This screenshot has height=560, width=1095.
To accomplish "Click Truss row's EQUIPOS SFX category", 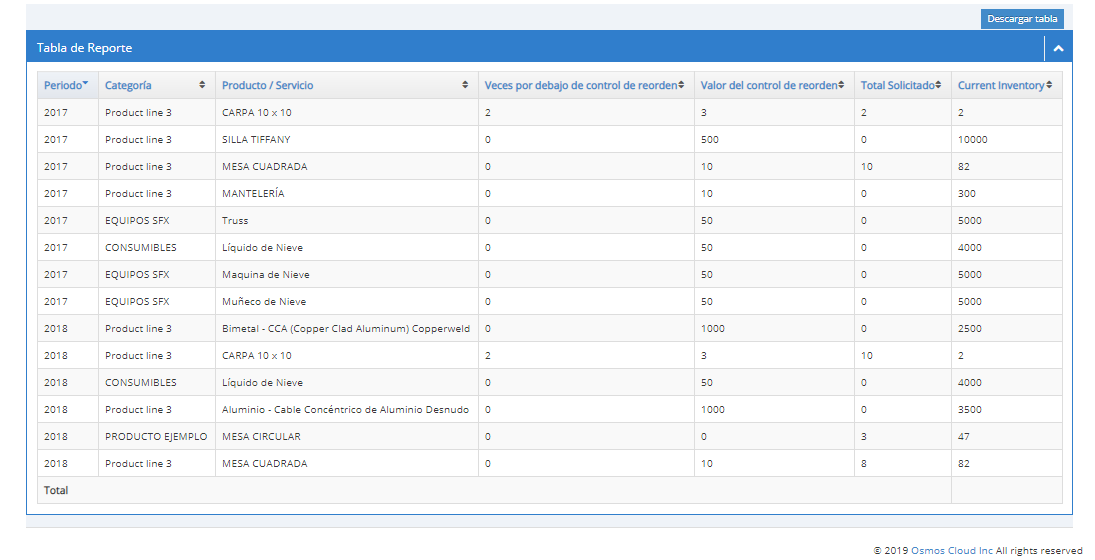I will [x=156, y=221].
